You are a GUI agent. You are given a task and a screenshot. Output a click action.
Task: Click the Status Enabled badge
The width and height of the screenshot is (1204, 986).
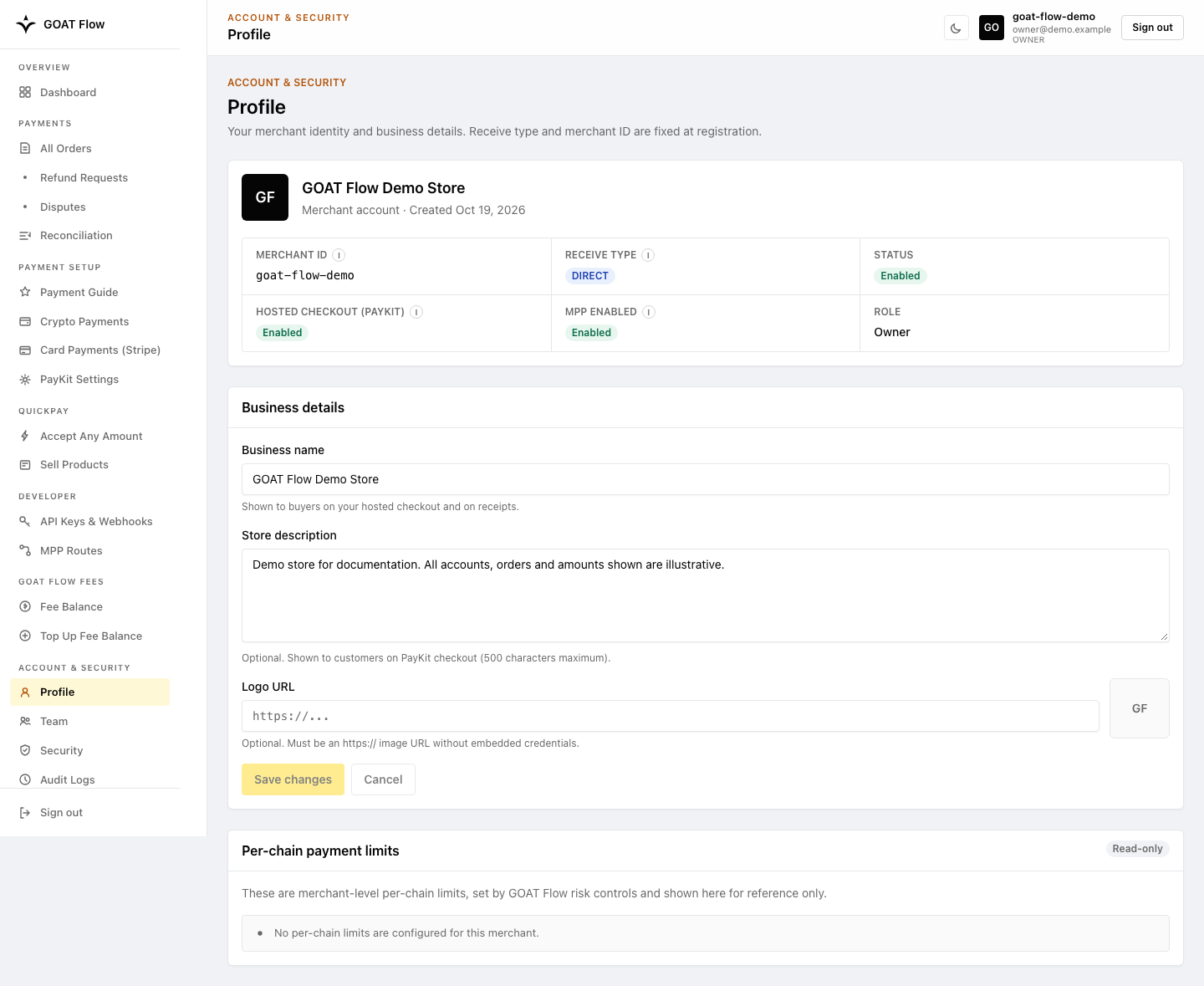[x=900, y=276]
